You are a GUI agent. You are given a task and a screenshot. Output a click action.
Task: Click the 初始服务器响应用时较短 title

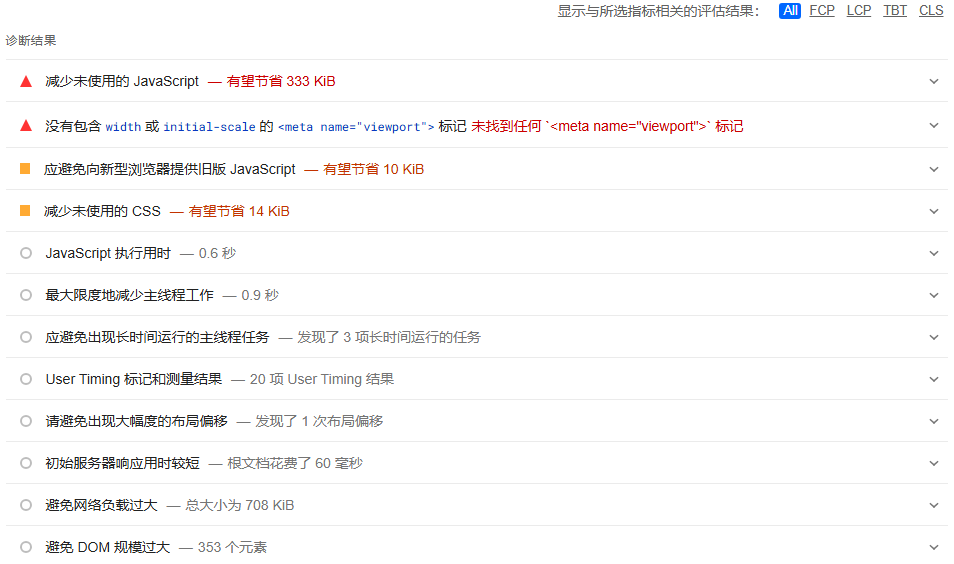pos(122,463)
